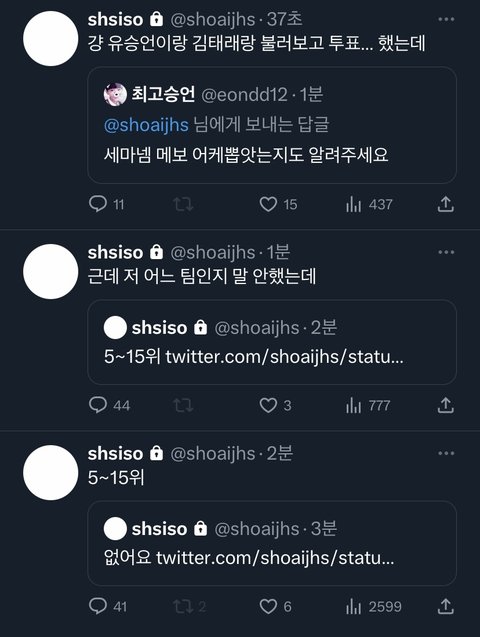Click the 최고승언 profile picture thumbnail
This screenshot has height=637, width=480.
pyautogui.click(x=115, y=95)
